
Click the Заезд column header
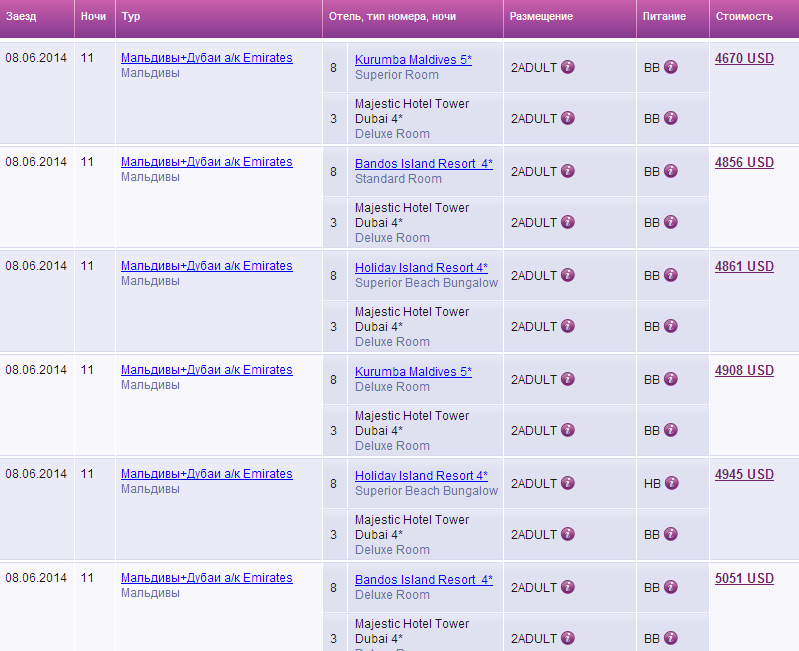[21, 17]
